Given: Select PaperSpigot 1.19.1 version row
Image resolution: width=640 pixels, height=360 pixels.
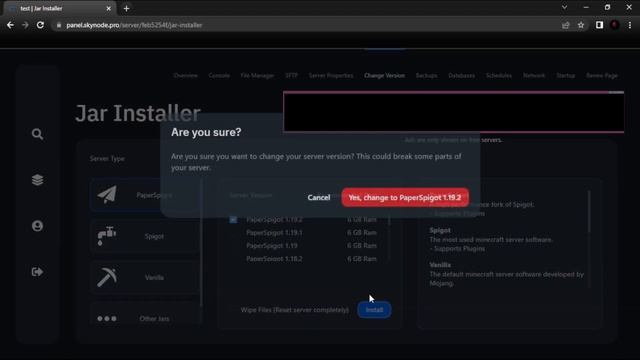Looking at the screenshot, I should point(311,233).
